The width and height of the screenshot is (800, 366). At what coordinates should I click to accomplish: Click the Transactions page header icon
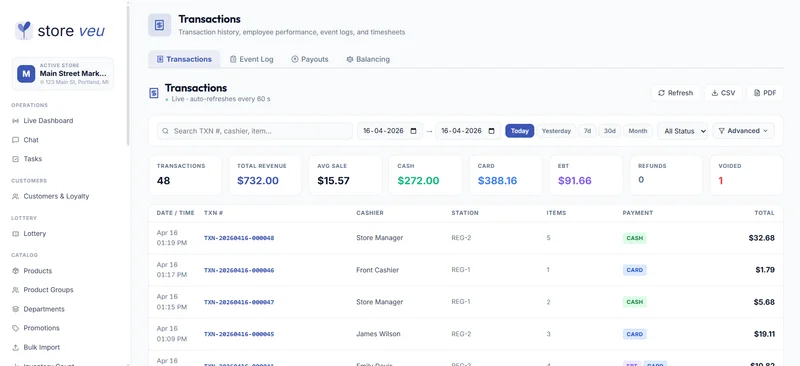coord(160,25)
